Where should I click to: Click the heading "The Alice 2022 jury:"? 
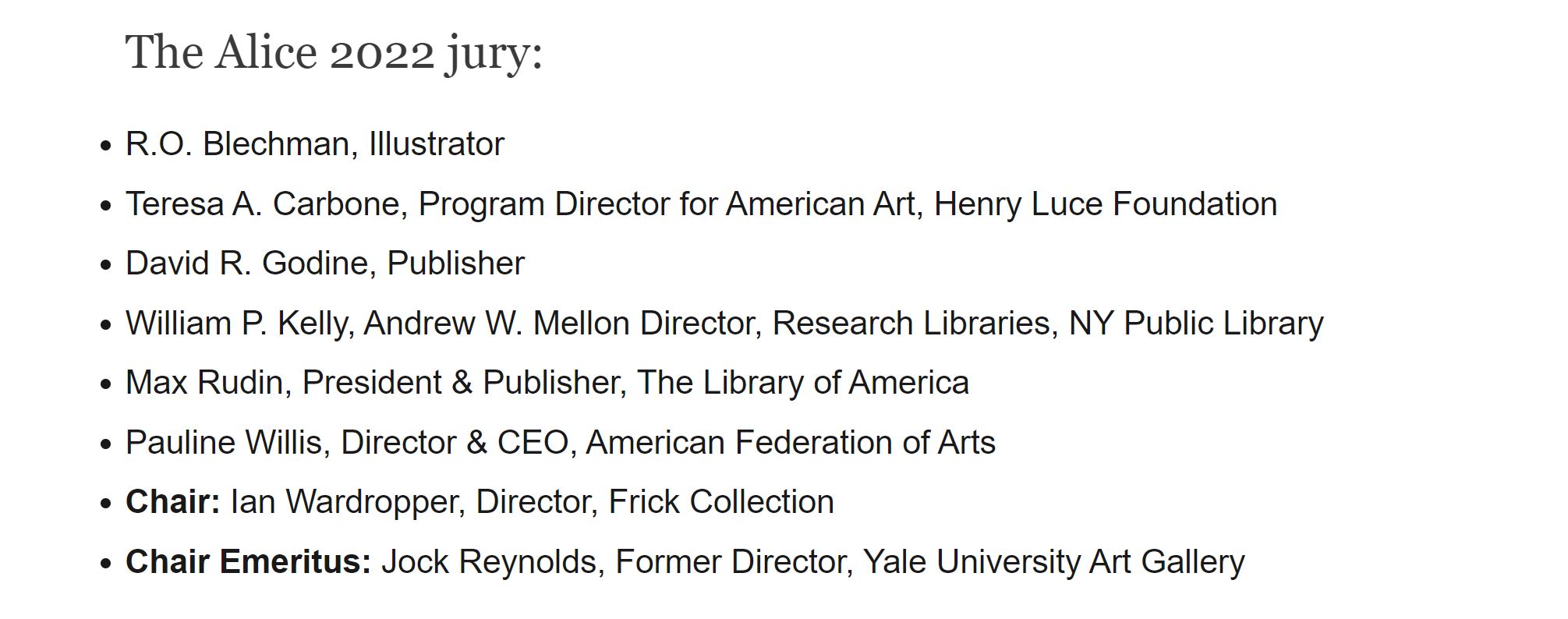[x=333, y=53]
